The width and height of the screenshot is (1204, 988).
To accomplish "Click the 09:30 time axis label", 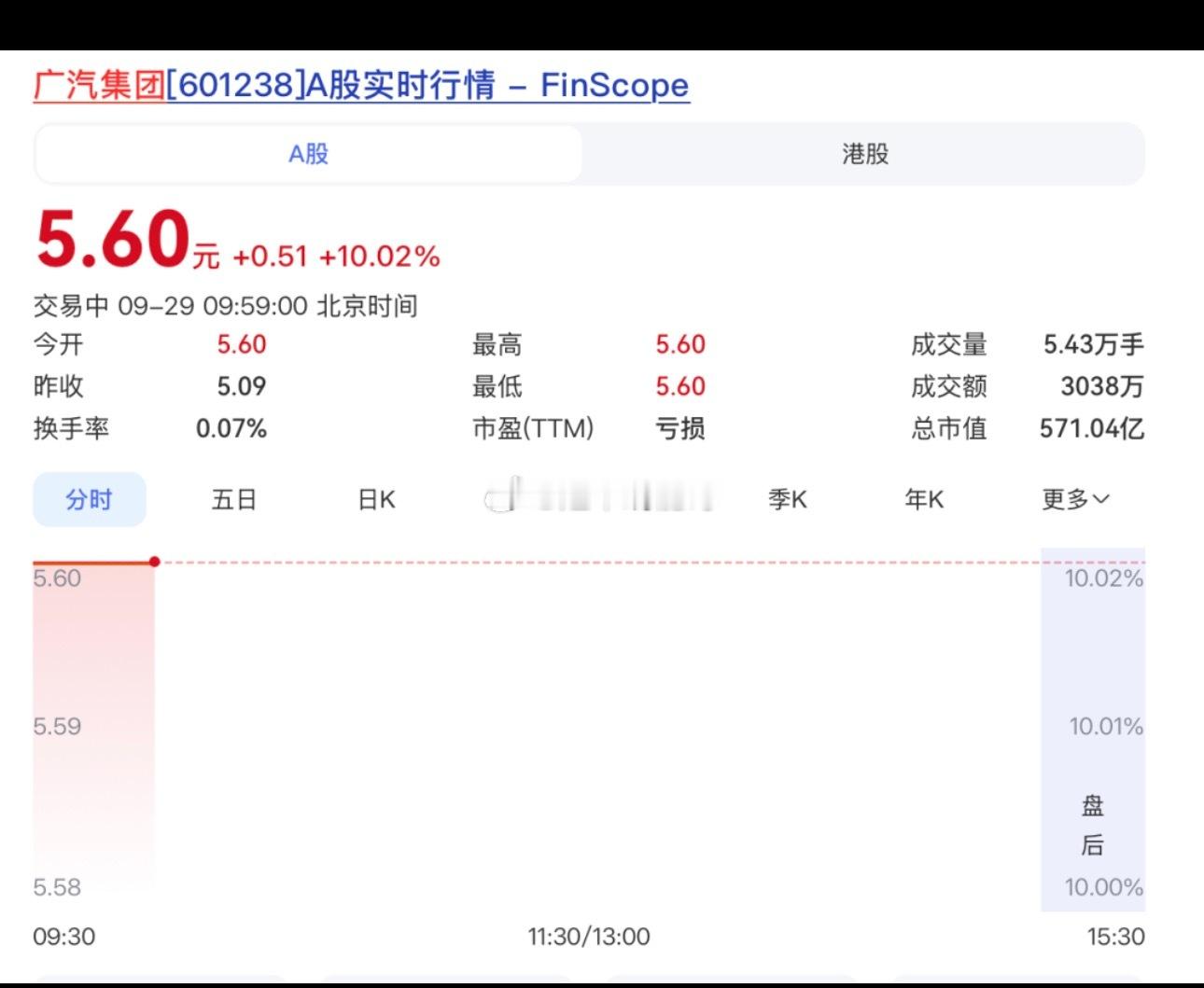I will [x=64, y=936].
